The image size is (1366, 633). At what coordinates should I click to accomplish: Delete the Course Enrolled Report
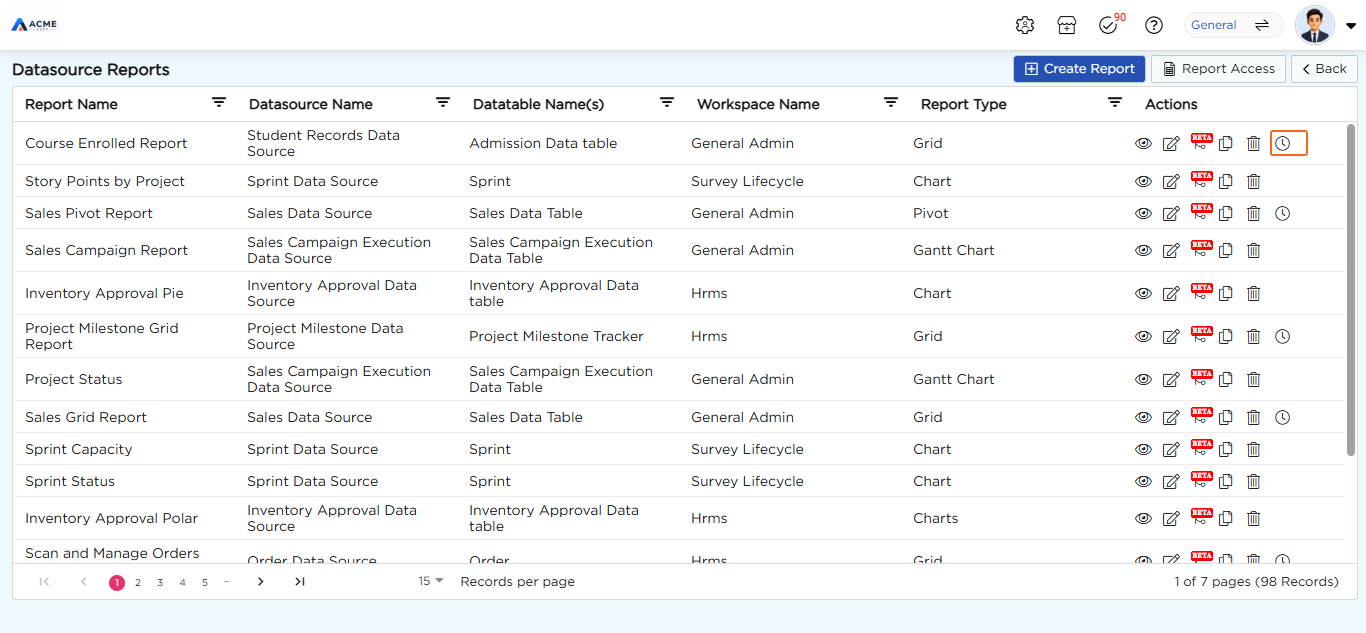(1253, 143)
